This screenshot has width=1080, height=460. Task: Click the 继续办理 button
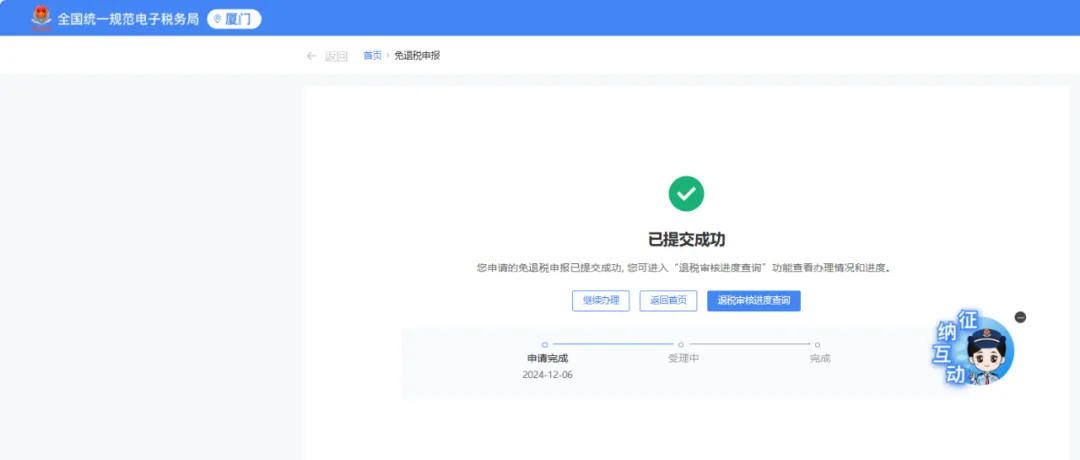[601, 301]
